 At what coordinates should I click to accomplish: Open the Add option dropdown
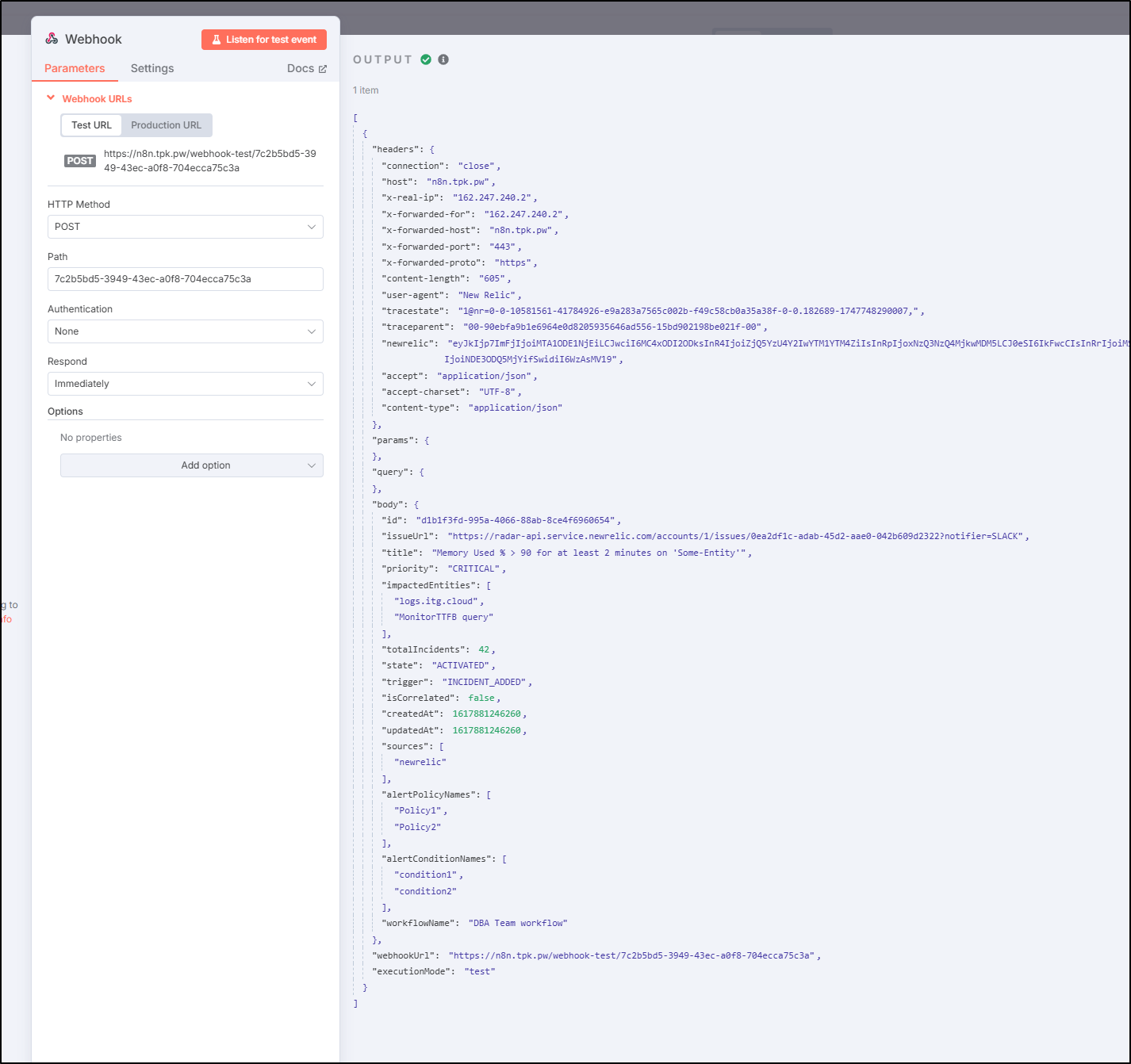[192, 465]
